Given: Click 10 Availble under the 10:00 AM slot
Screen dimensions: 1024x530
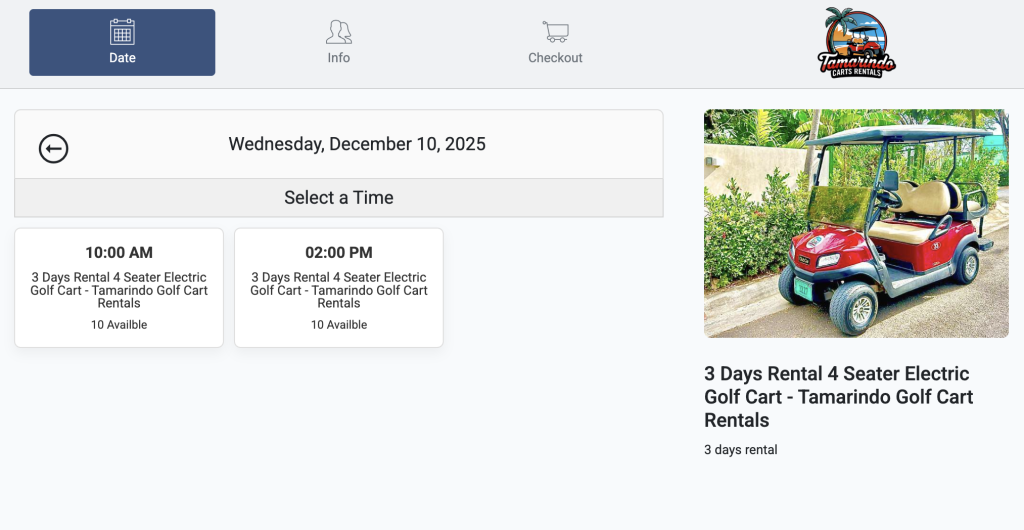Looking at the screenshot, I should pos(119,325).
